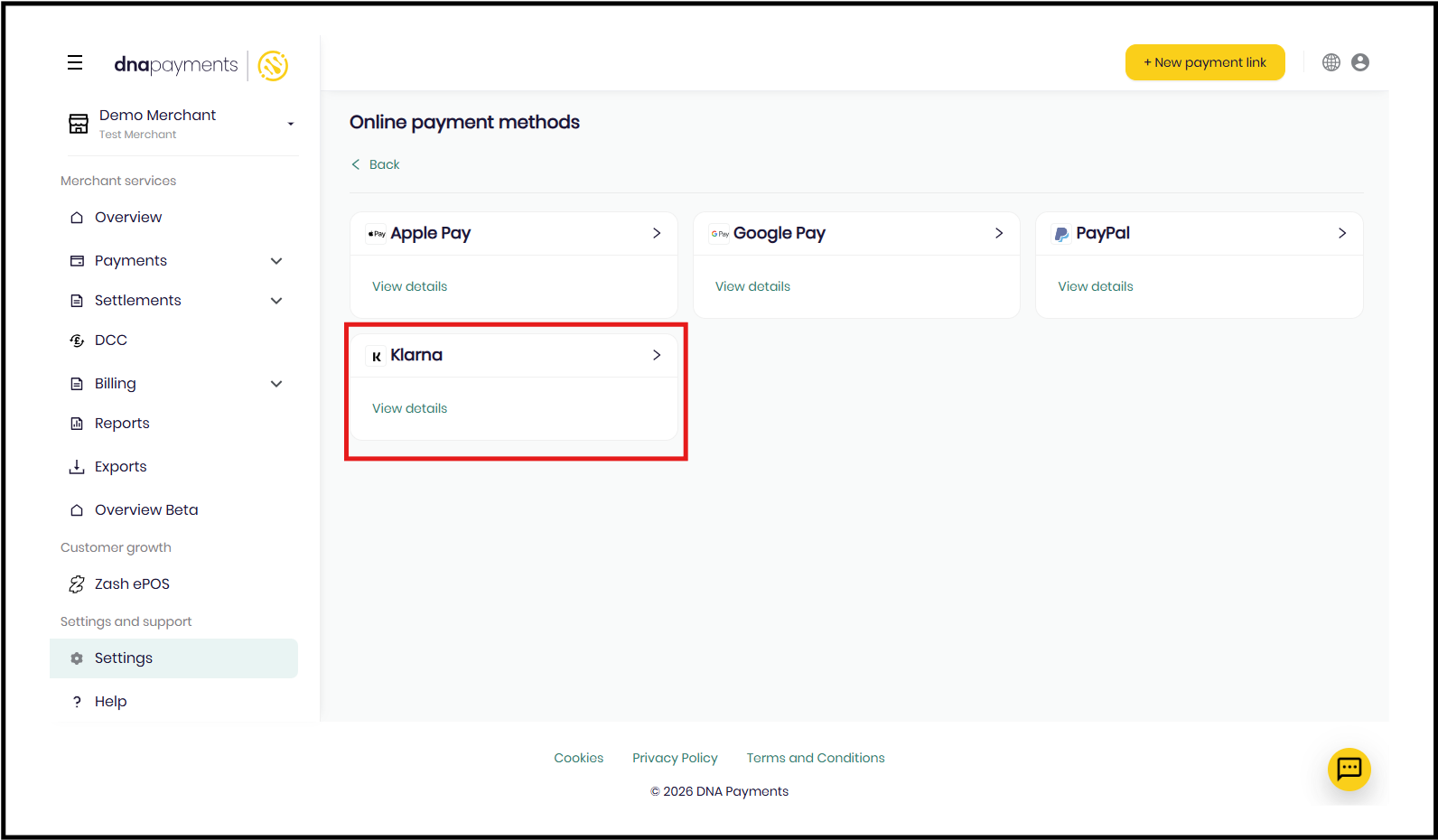The image size is (1438, 840).
Task: Open the language globe icon
Action: (x=1331, y=62)
